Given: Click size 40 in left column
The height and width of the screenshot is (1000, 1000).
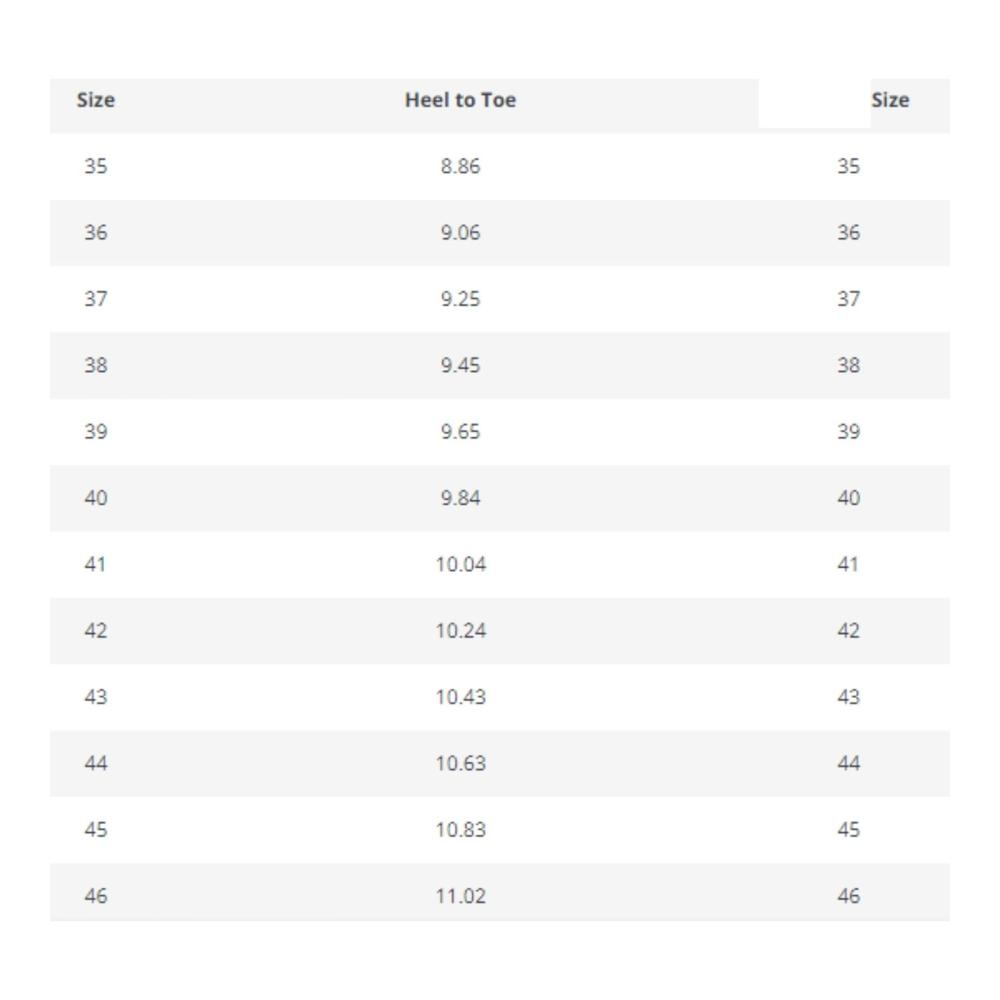Looking at the screenshot, I should coord(96,498).
